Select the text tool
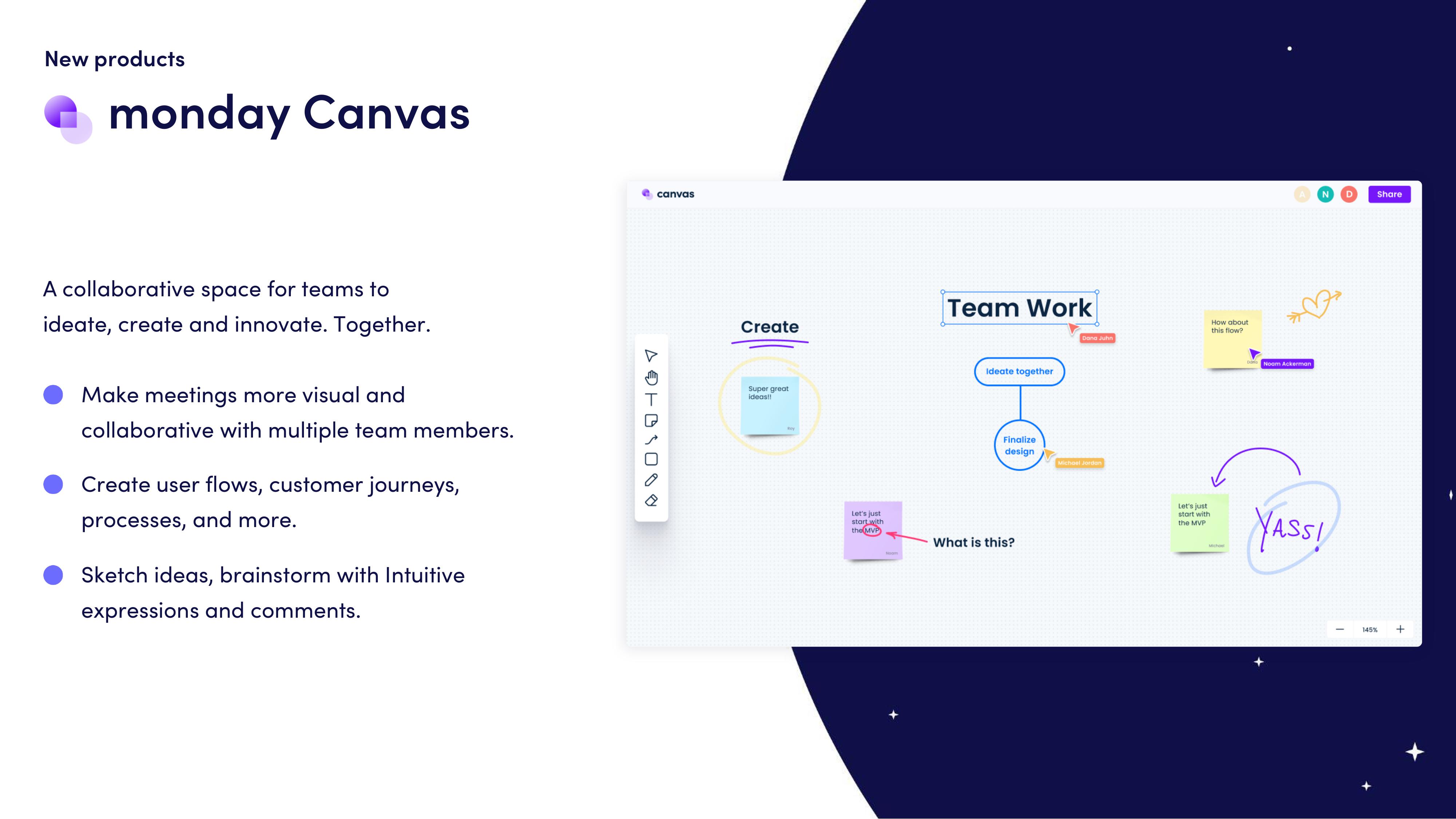Viewport: 1456px width, 819px height. pyautogui.click(x=651, y=399)
